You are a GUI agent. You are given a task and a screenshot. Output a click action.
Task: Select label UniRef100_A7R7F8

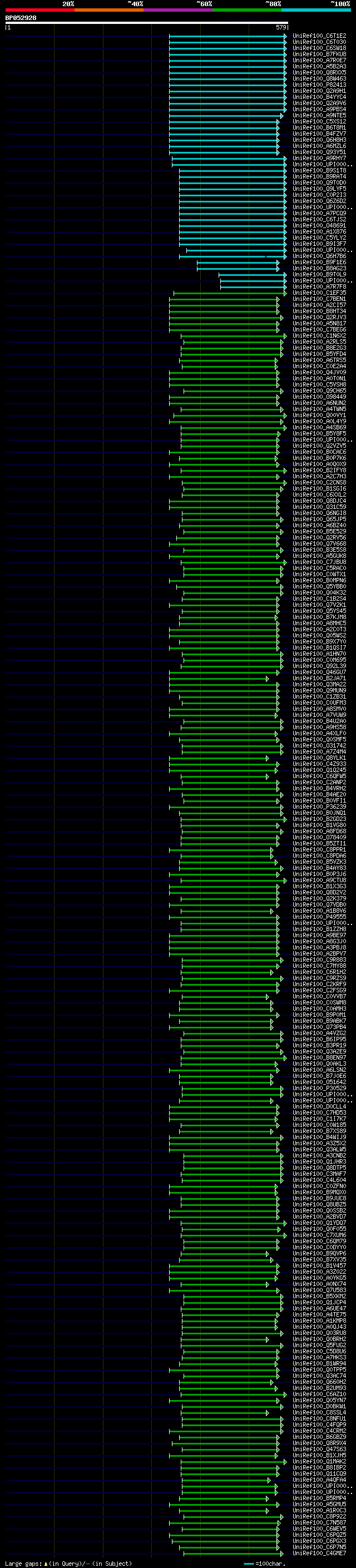[x=319, y=286]
